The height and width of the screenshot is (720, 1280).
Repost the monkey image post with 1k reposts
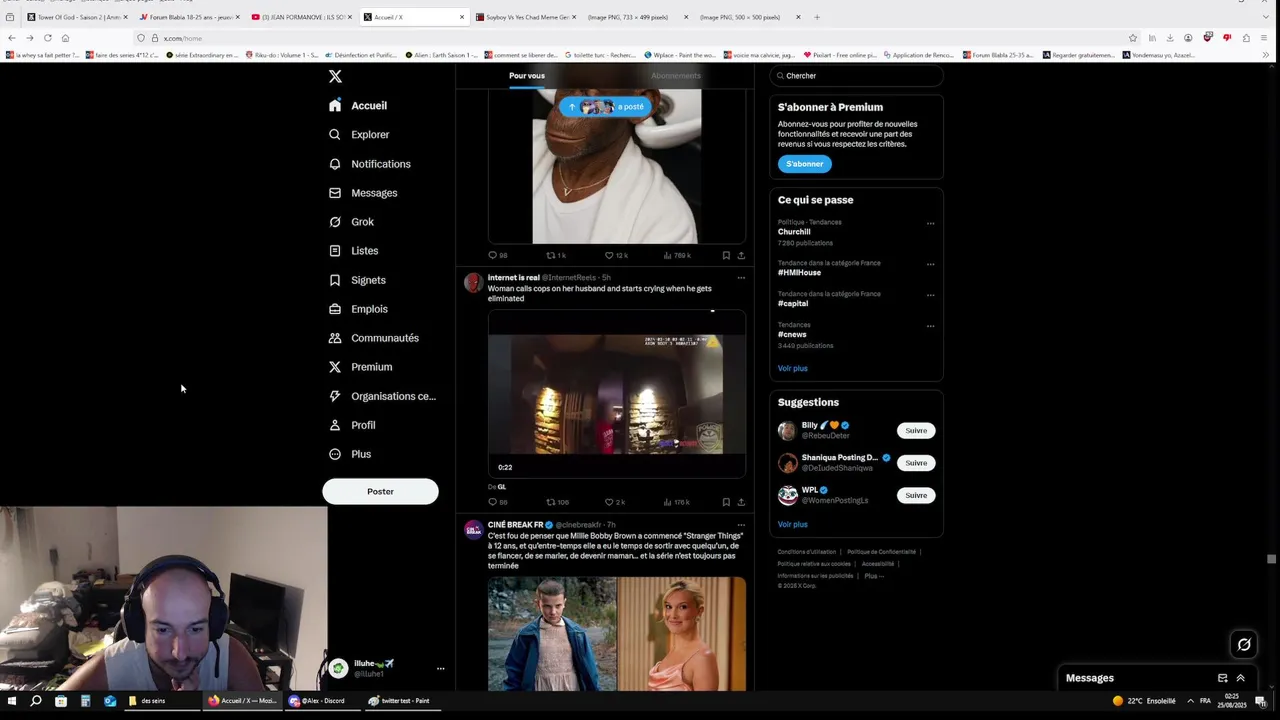[556, 255]
